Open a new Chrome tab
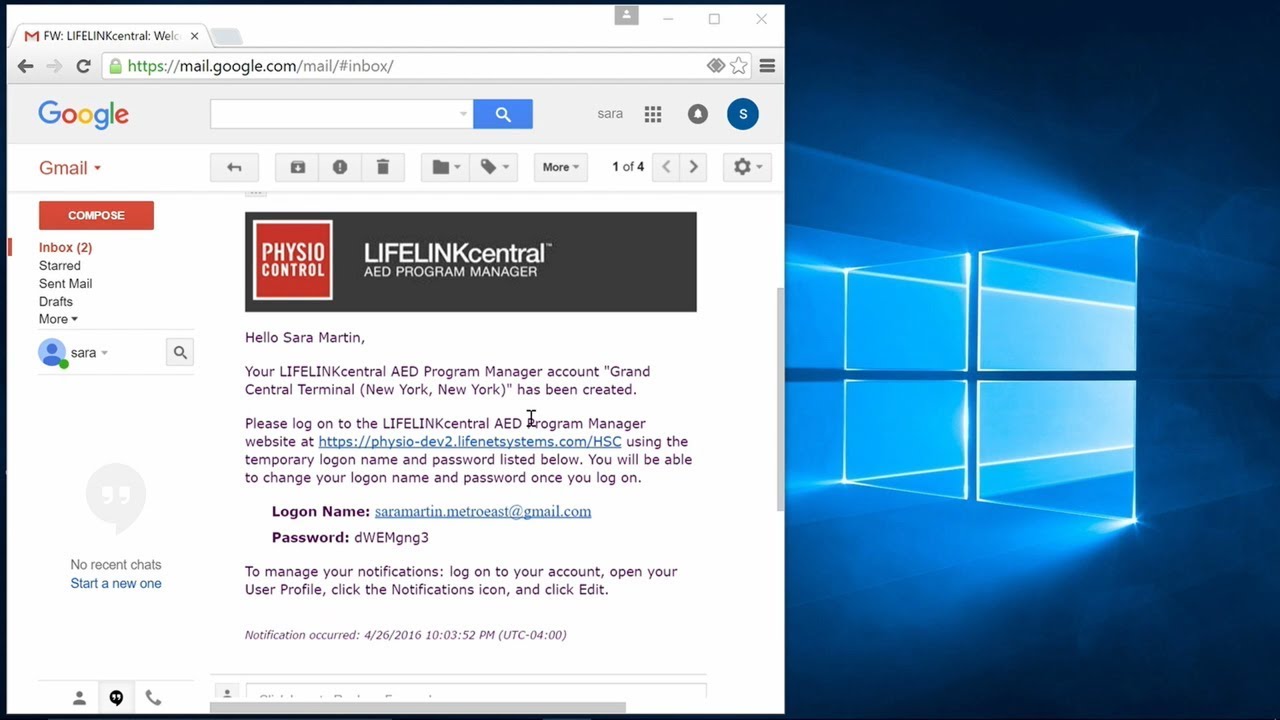 pyautogui.click(x=226, y=37)
